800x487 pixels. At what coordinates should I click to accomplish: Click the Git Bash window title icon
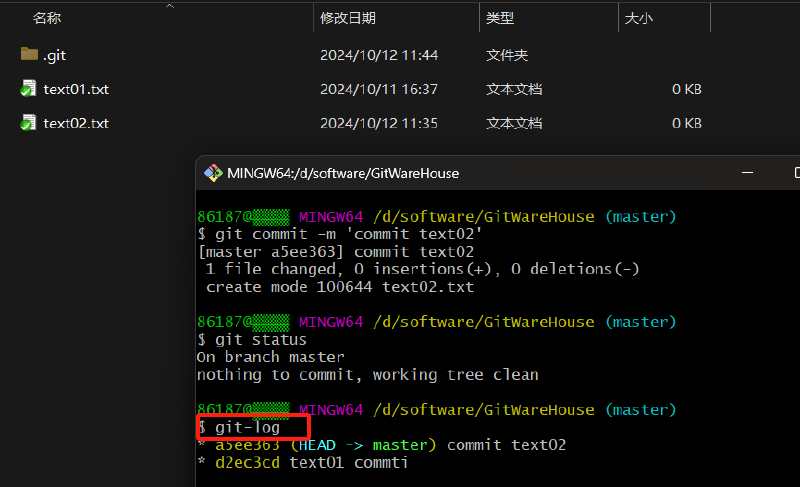pyautogui.click(x=213, y=173)
